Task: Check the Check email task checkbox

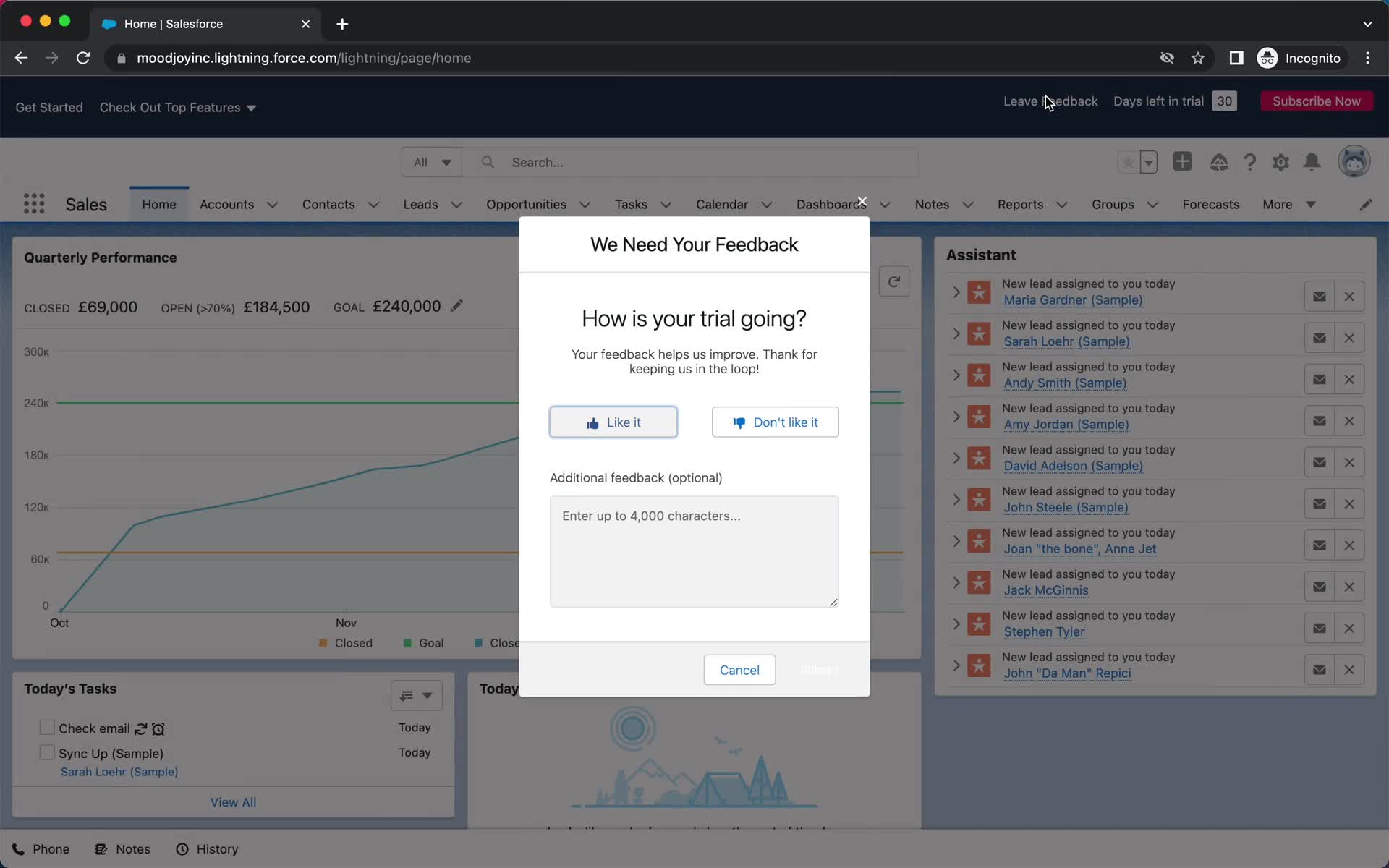Action: pos(47,727)
